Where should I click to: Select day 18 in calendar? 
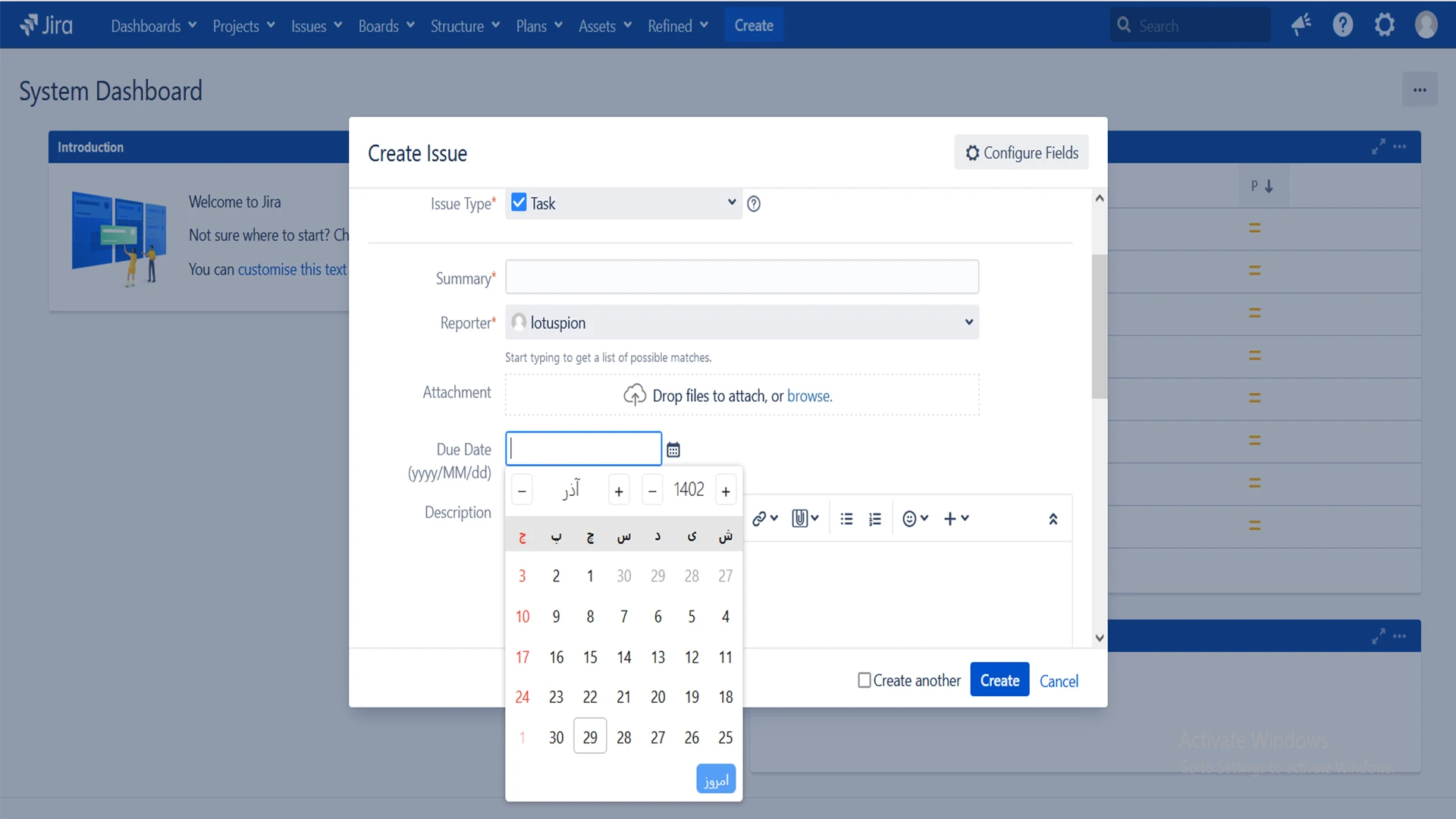click(x=726, y=697)
